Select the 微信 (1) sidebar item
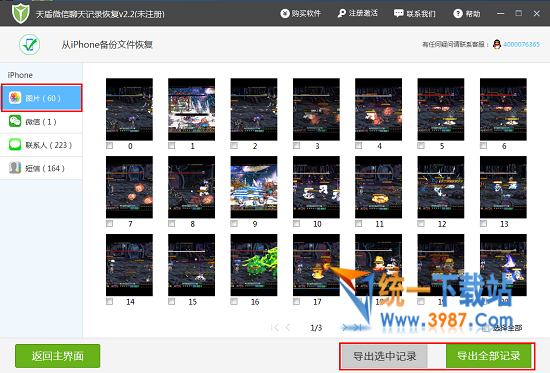 [41, 122]
